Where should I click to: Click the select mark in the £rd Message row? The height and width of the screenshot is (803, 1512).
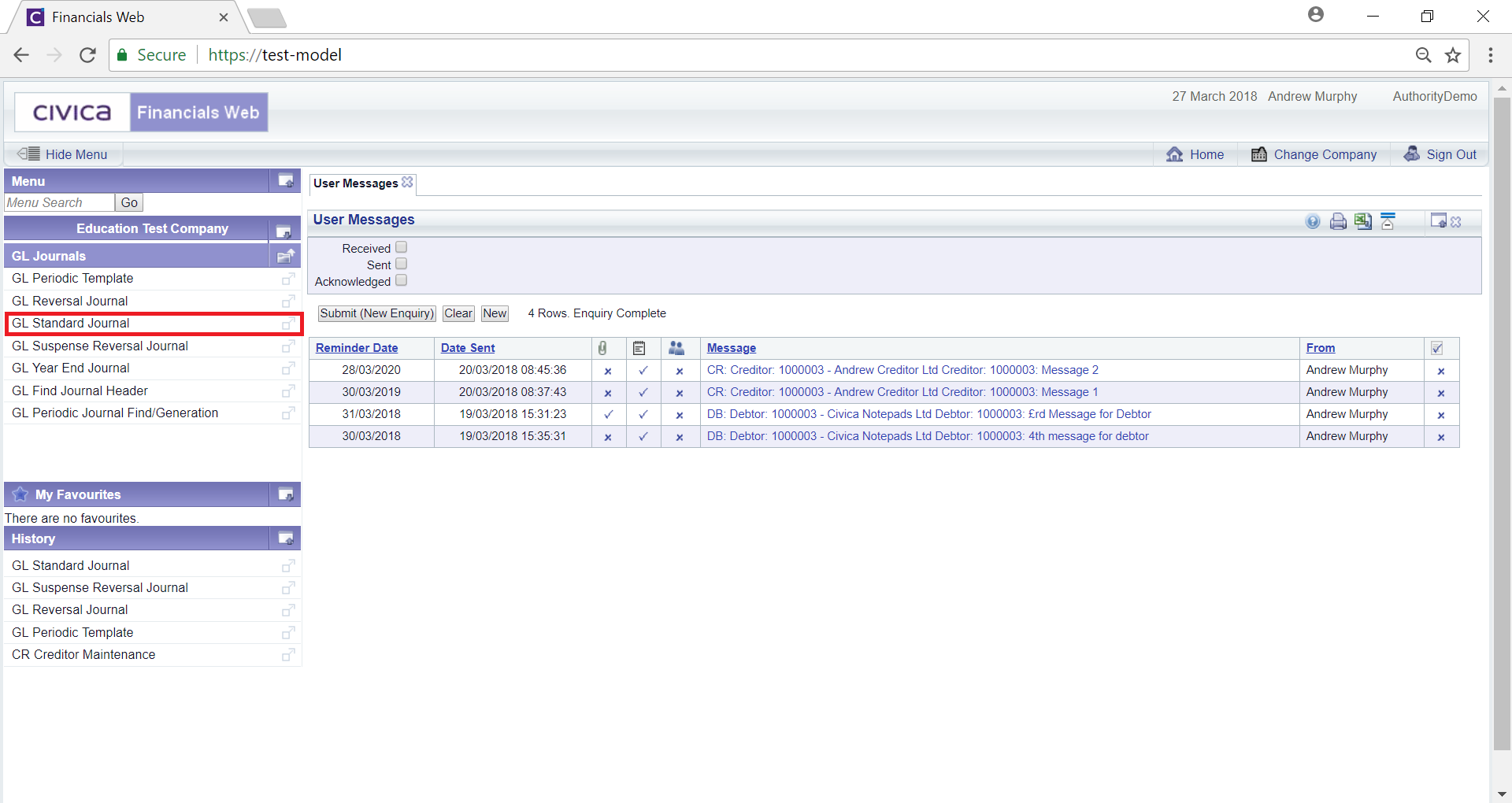click(1441, 415)
